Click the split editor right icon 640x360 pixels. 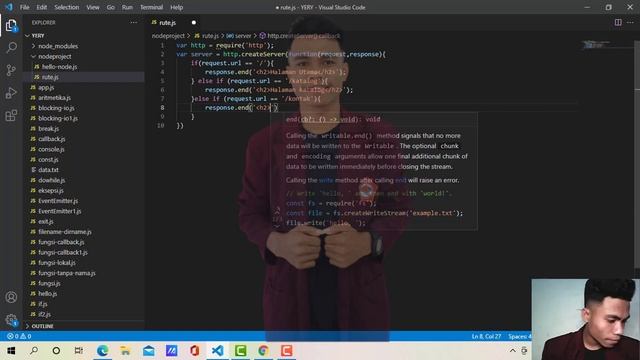point(618,22)
